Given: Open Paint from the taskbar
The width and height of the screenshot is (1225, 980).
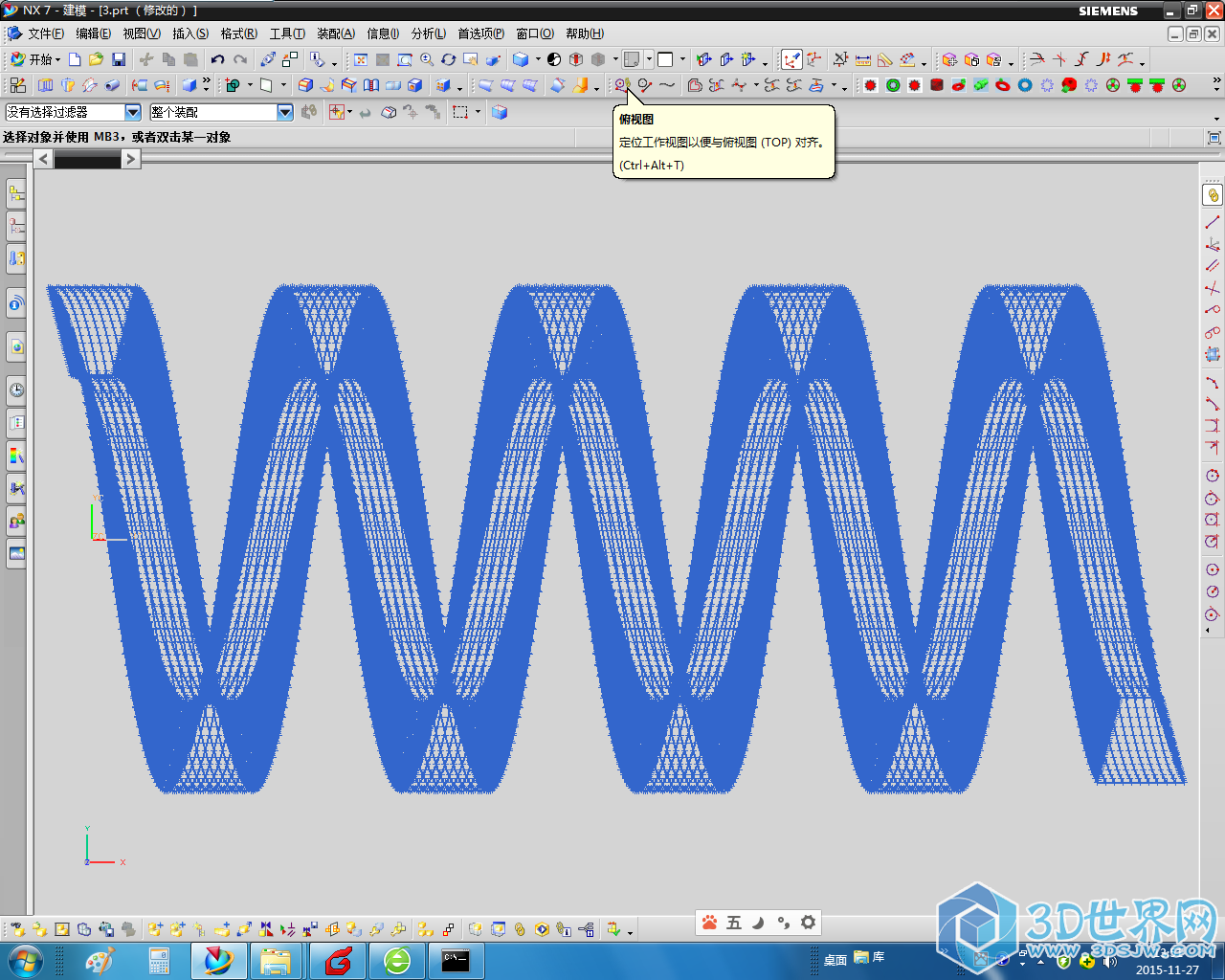Looking at the screenshot, I should click(100, 961).
